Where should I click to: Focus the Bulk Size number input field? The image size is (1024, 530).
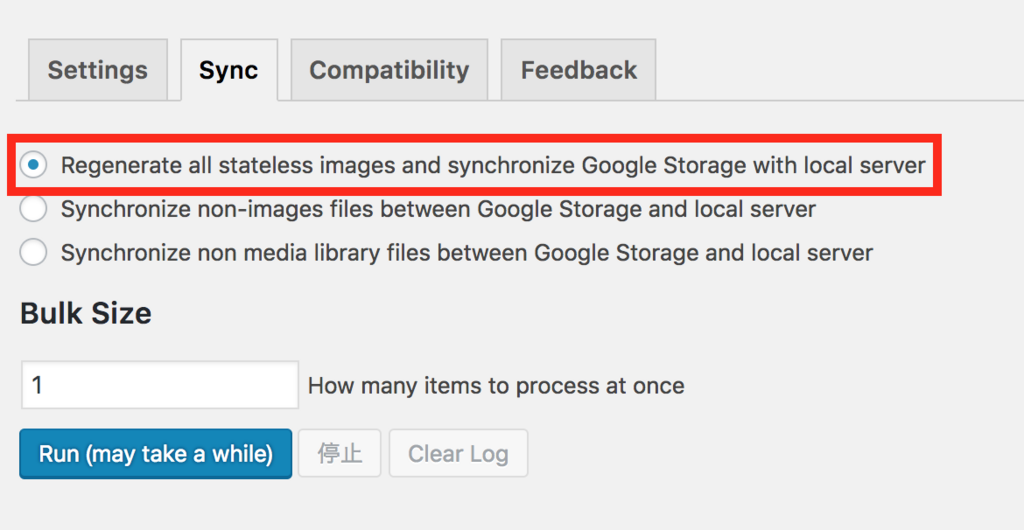[x=160, y=385]
